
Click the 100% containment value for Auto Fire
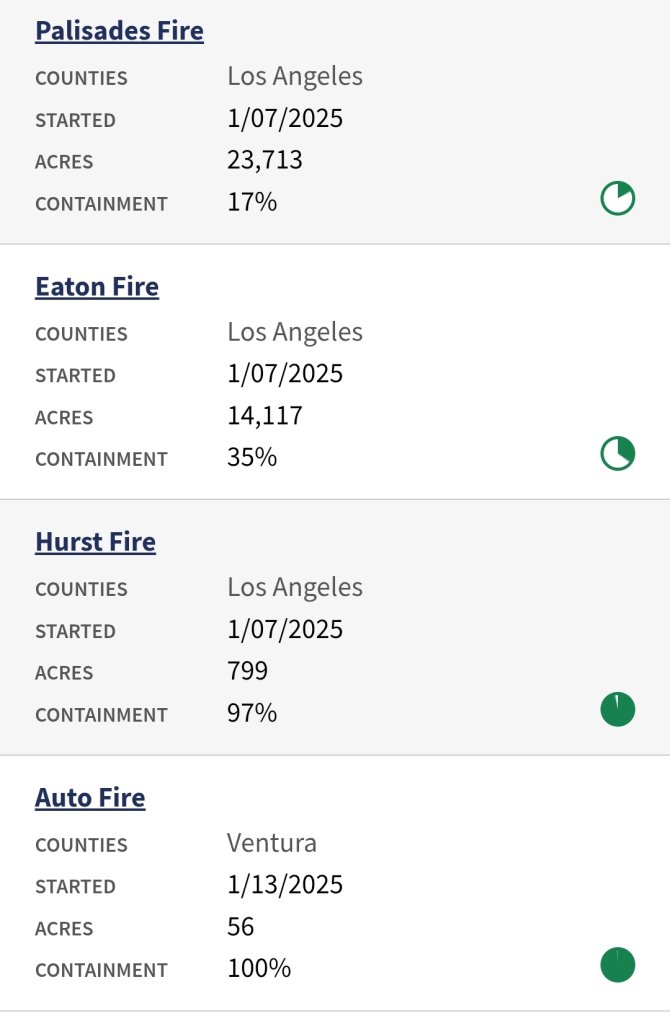(259, 969)
